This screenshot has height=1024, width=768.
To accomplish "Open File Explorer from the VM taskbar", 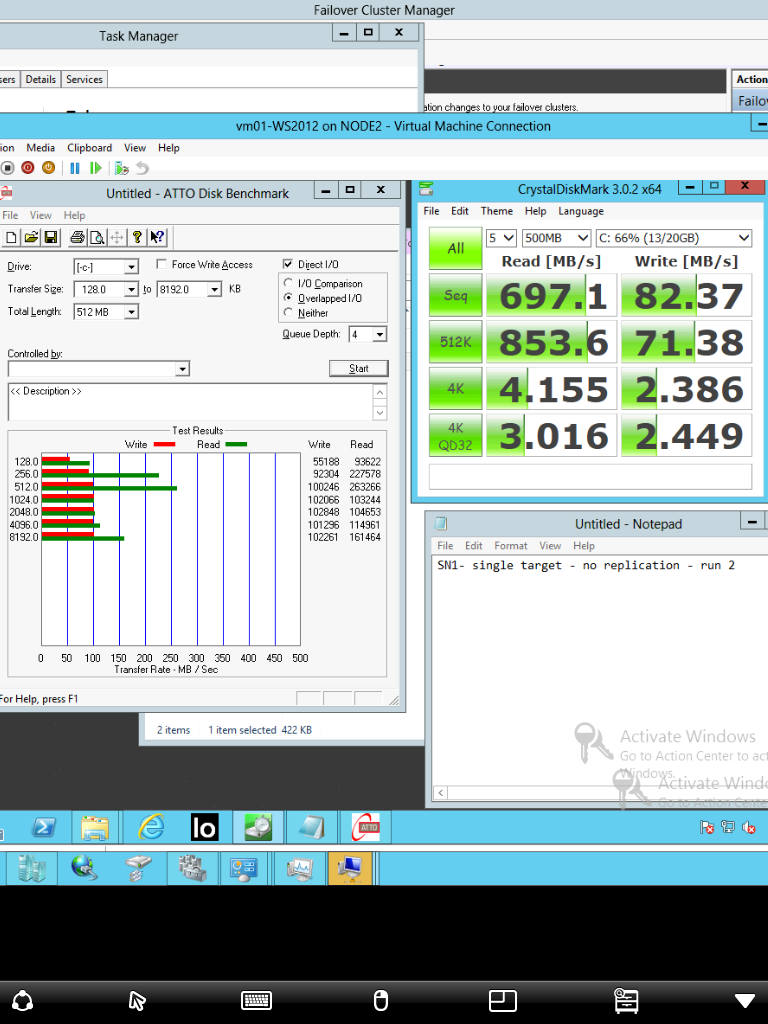I will coord(95,827).
